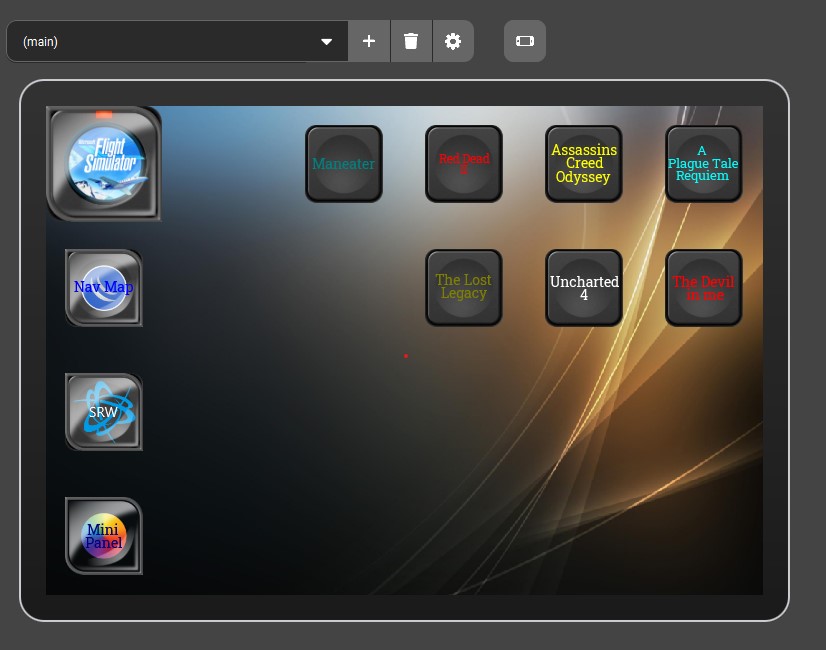Viewport: 826px width, 650px height.
Task: Select the Nav Map button
Action: click(104, 288)
